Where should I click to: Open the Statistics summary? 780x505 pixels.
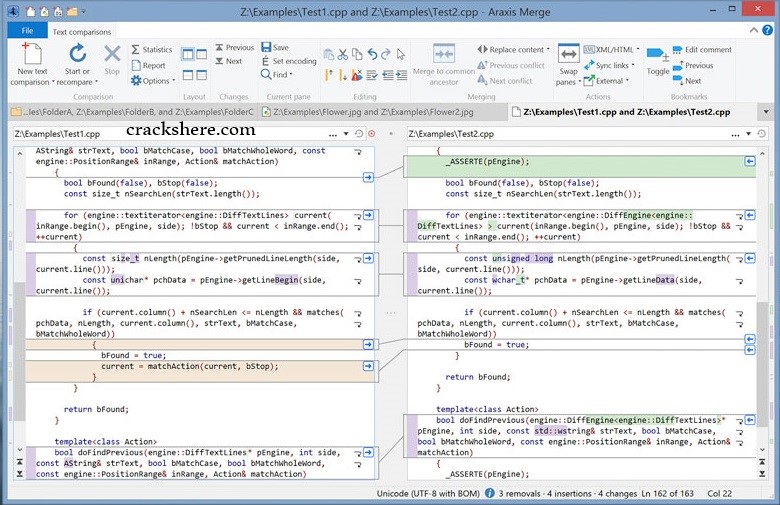pos(151,49)
